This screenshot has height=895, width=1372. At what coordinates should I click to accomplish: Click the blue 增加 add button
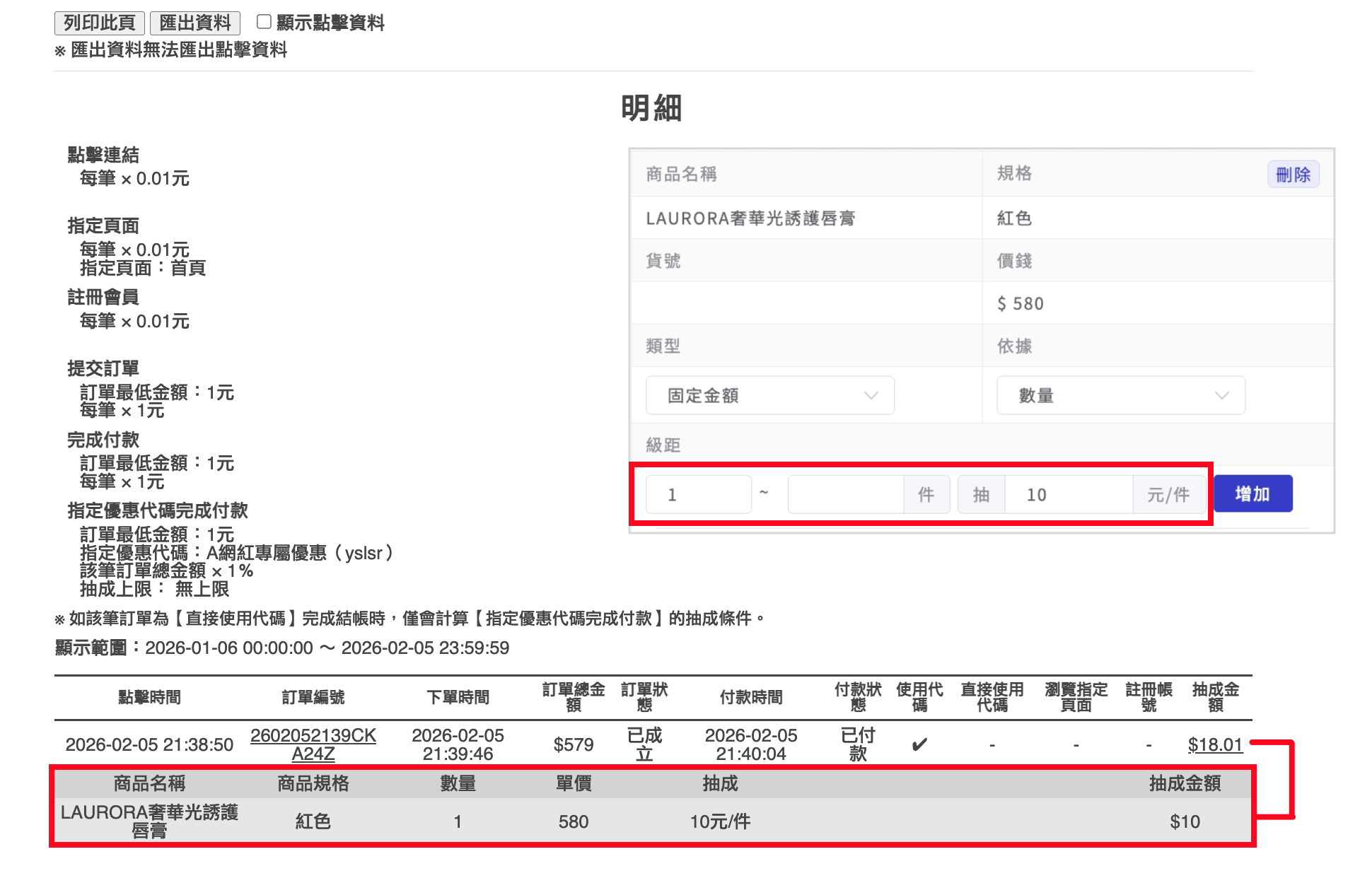pyautogui.click(x=1252, y=493)
